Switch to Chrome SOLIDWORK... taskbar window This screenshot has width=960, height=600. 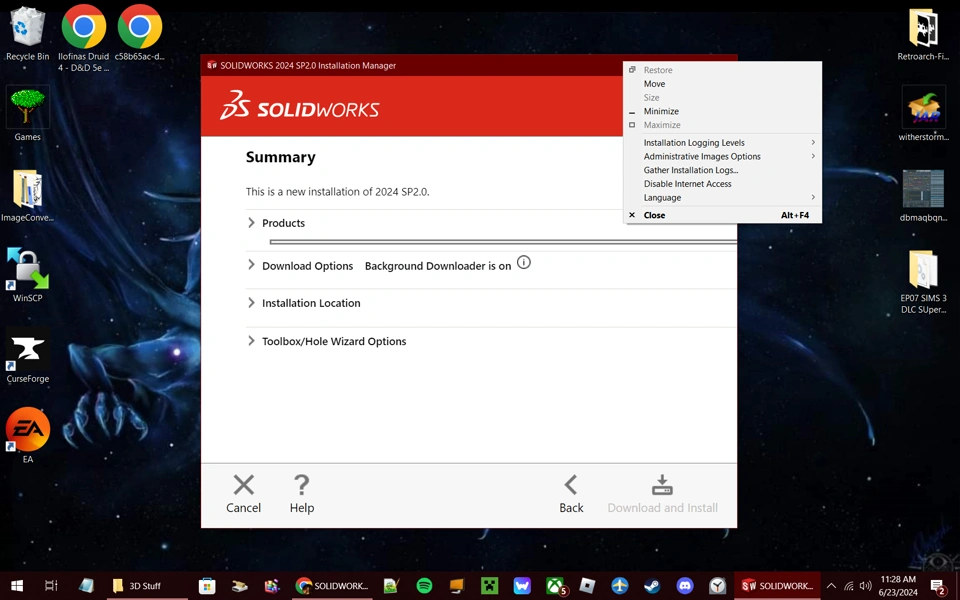coord(332,586)
